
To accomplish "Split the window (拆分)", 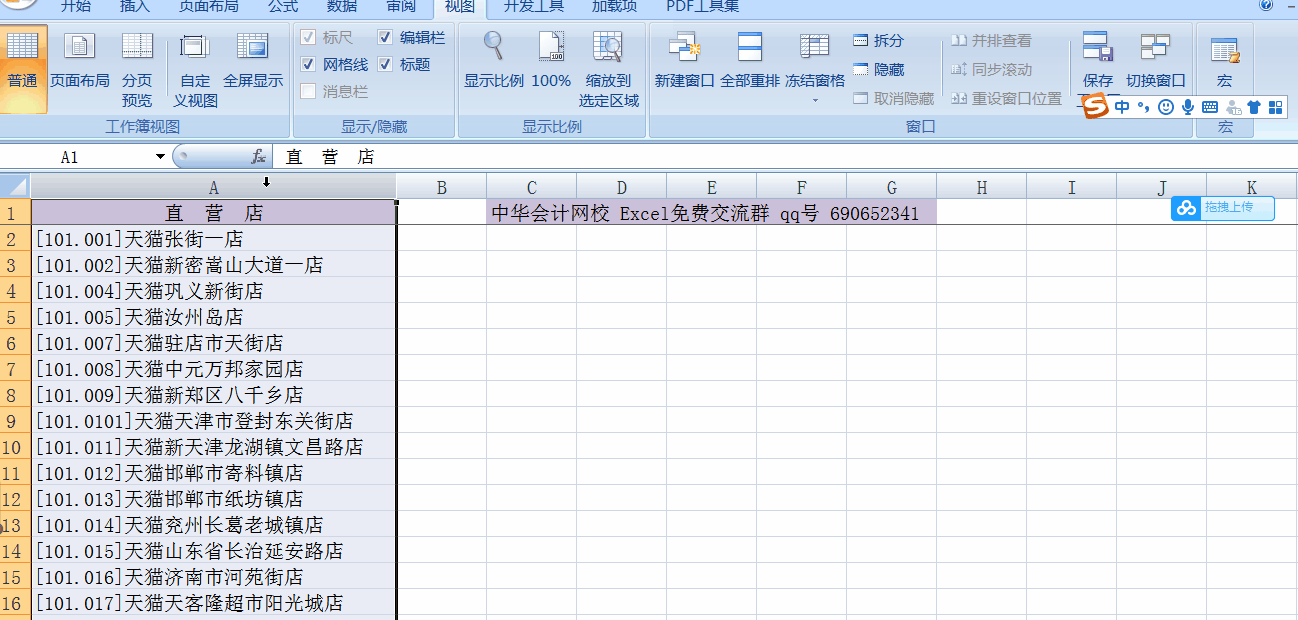I will (878, 41).
